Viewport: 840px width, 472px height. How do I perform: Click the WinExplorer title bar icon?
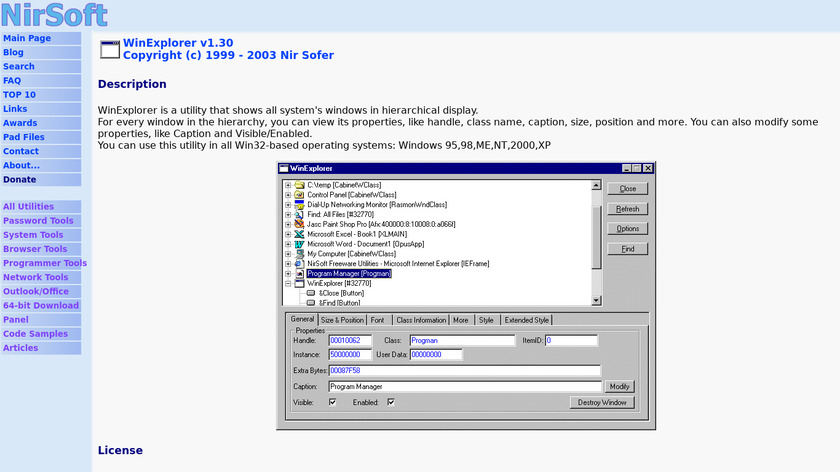click(x=284, y=168)
